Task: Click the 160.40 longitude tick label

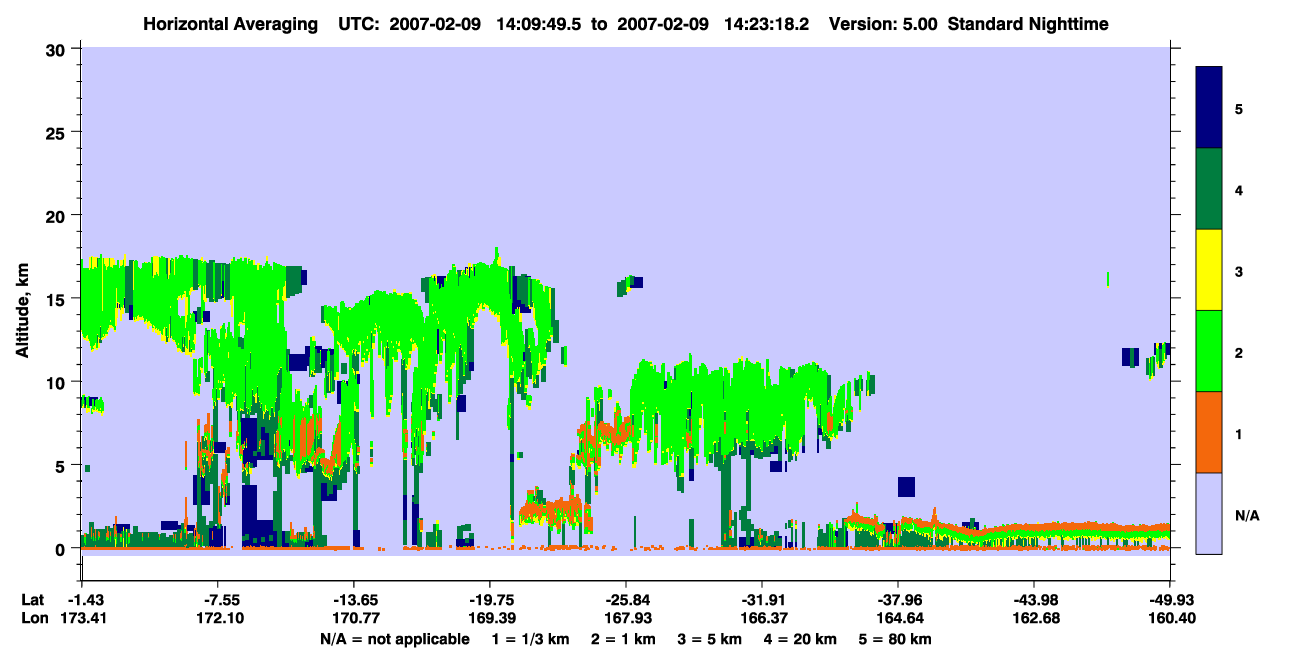Action: click(1169, 618)
